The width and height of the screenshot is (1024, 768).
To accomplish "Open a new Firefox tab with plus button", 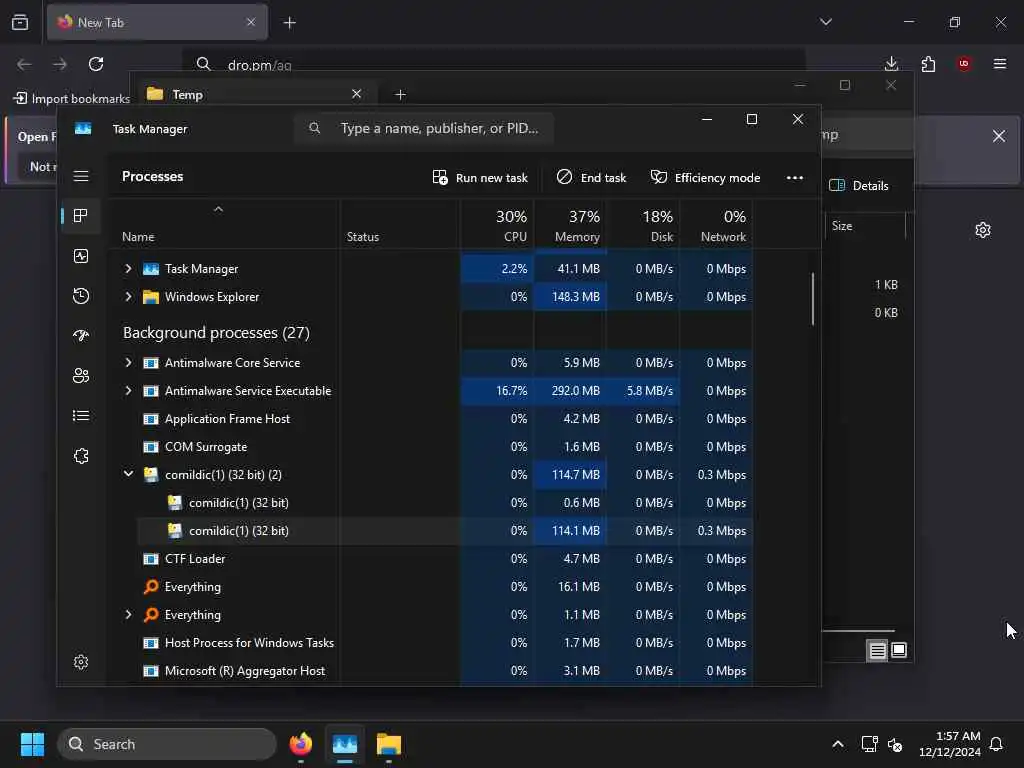I will (290, 23).
